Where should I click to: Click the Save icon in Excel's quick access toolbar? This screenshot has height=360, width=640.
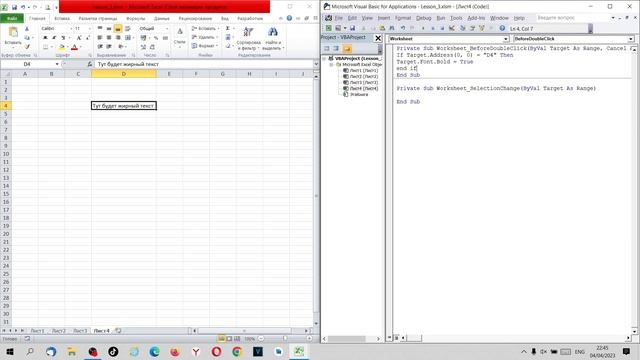[14, 7]
